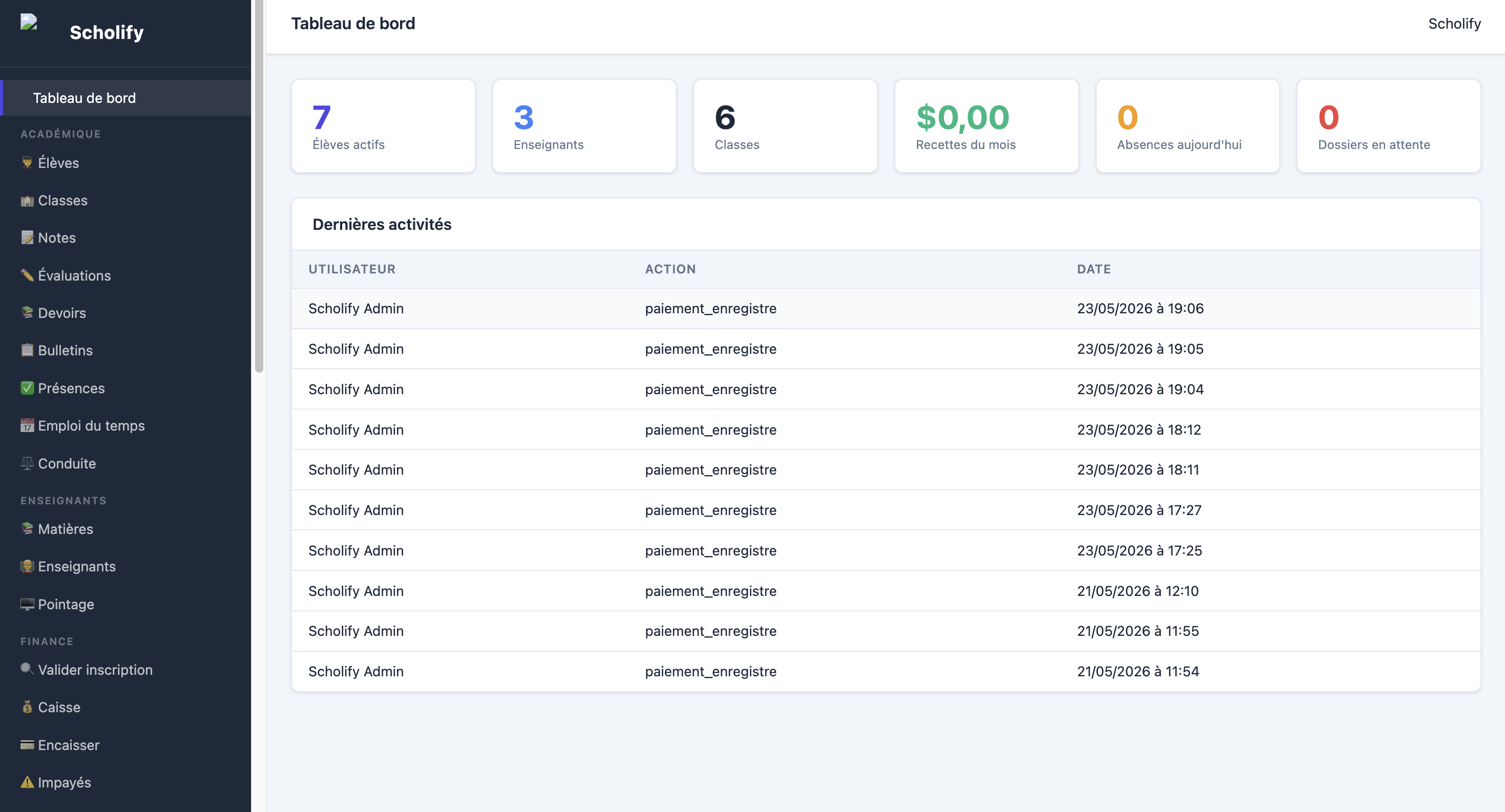The image size is (1505, 812).
Task: Click the Enseignants teacher icon
Action: (x=27, y=566)
